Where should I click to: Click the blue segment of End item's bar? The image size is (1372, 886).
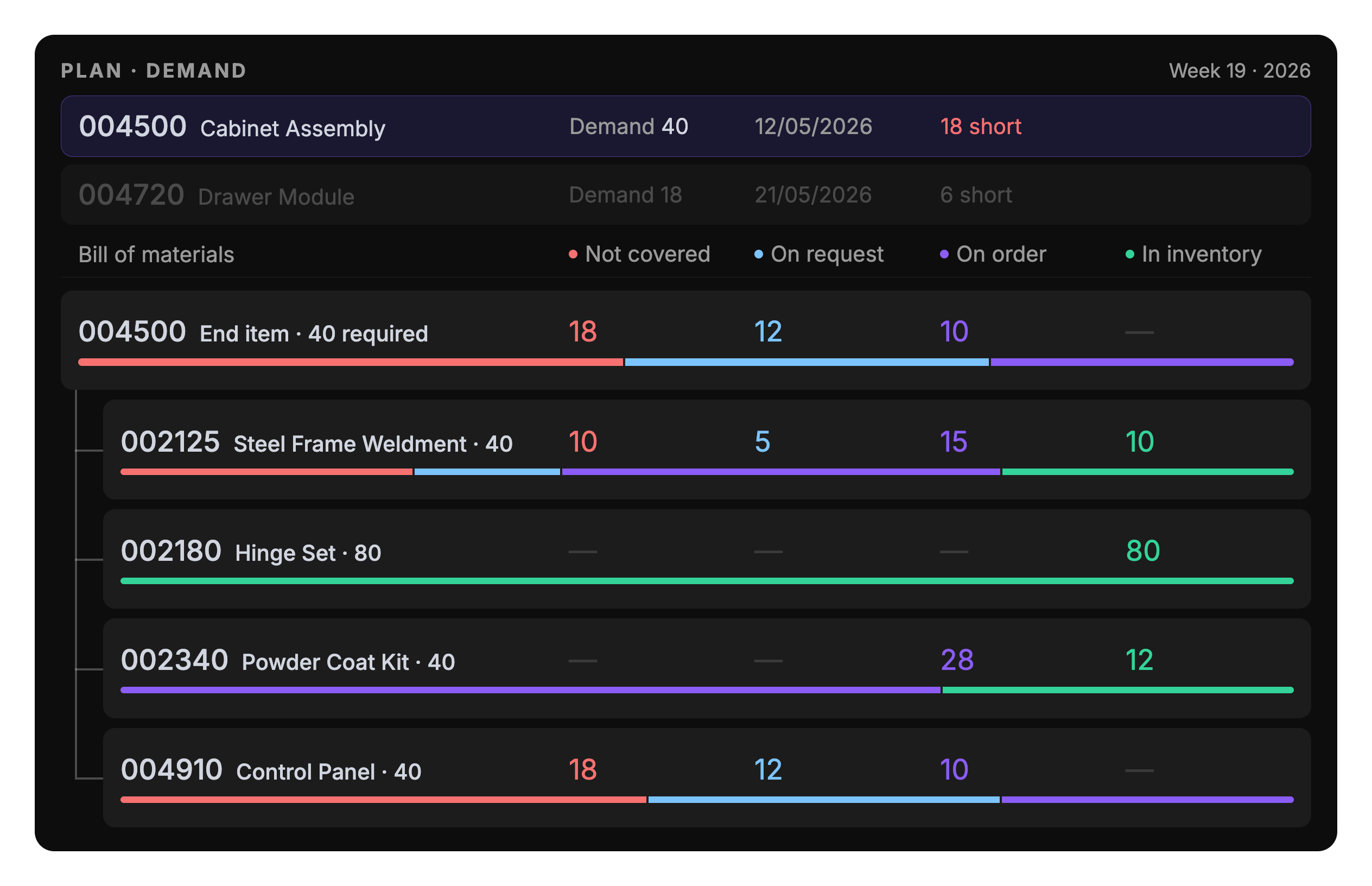[806, 362]
